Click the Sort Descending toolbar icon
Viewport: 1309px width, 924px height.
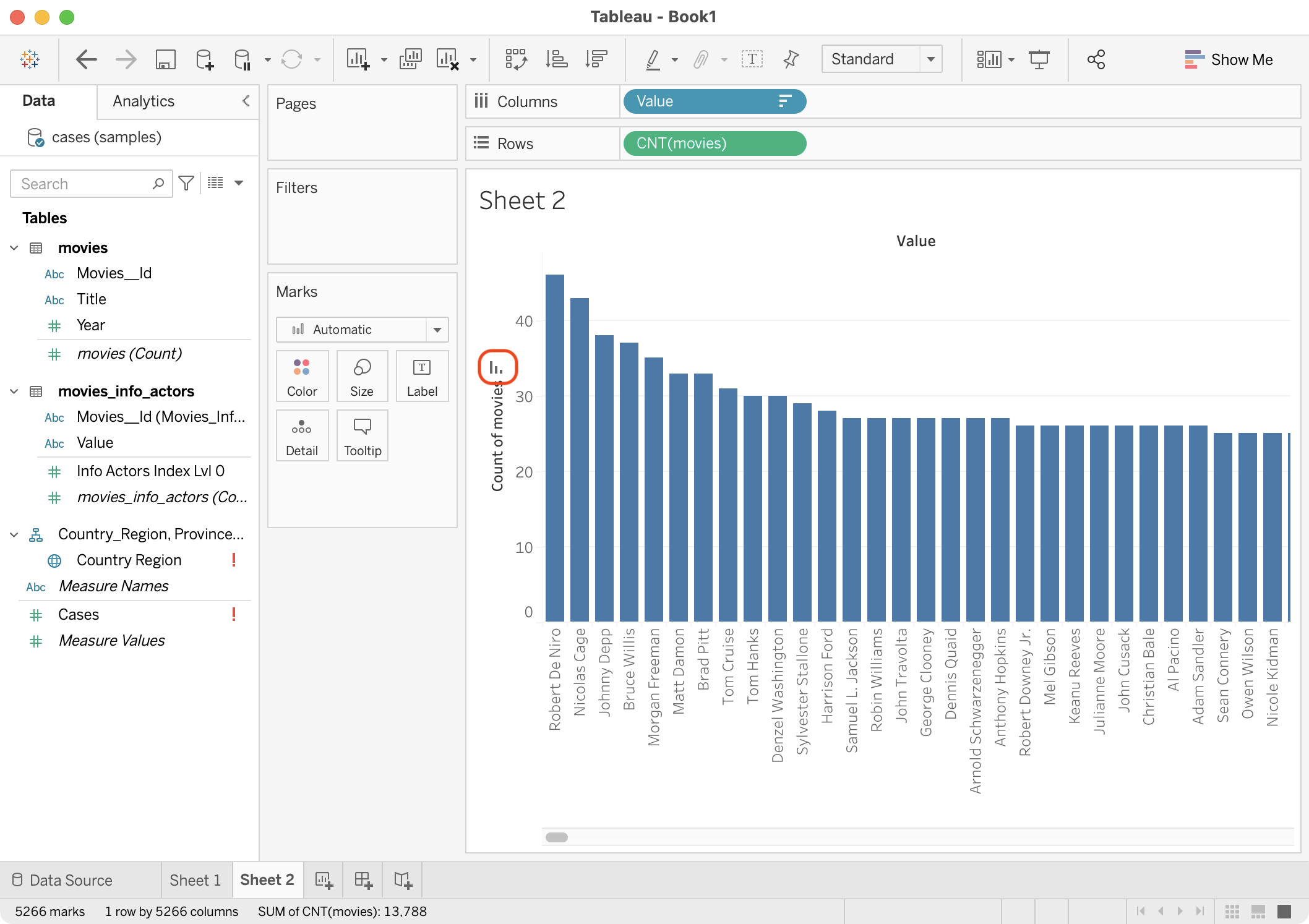pos(596,59)
